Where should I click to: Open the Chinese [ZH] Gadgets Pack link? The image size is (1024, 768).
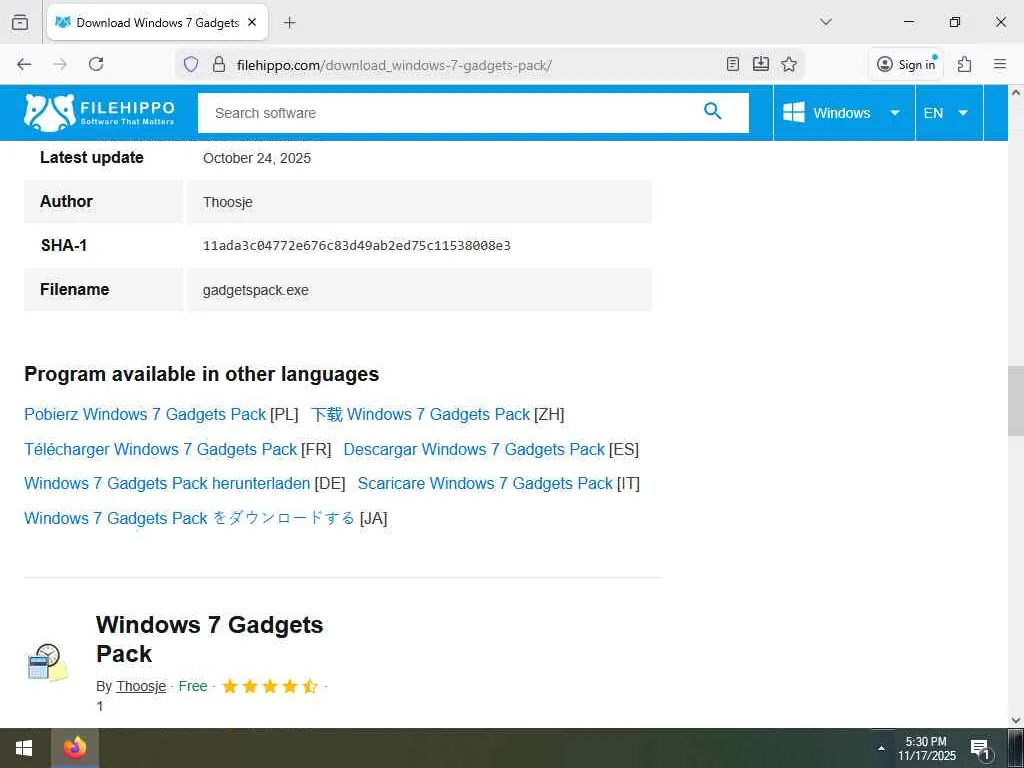pos(420,415)
